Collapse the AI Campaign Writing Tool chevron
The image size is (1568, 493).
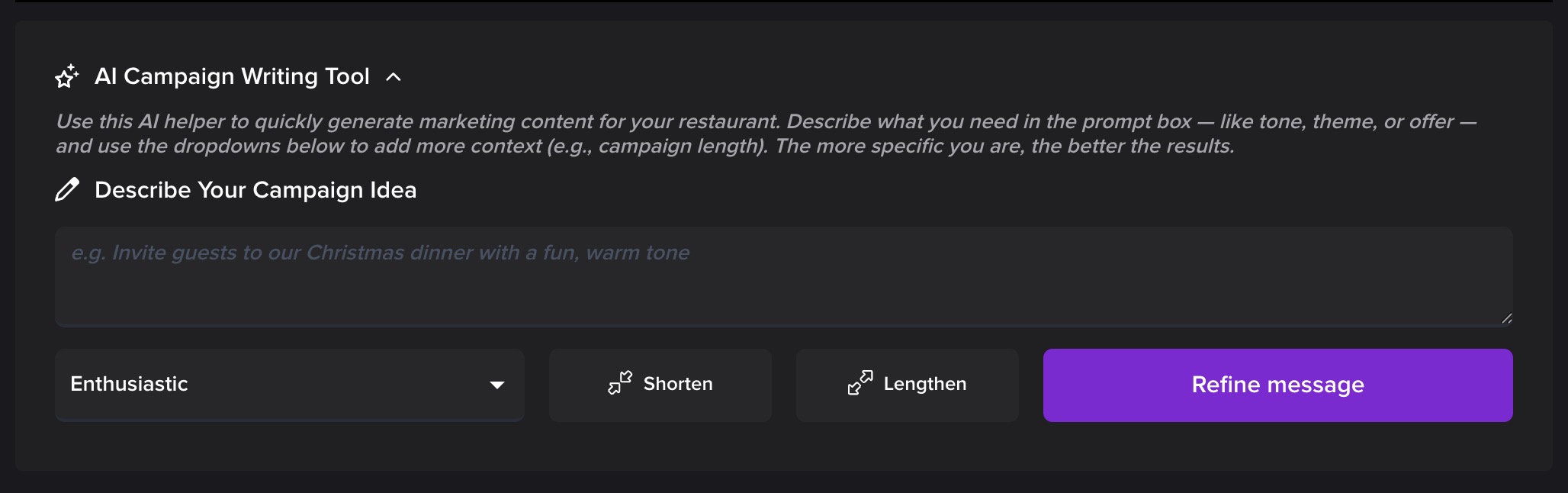click(394, 77)
